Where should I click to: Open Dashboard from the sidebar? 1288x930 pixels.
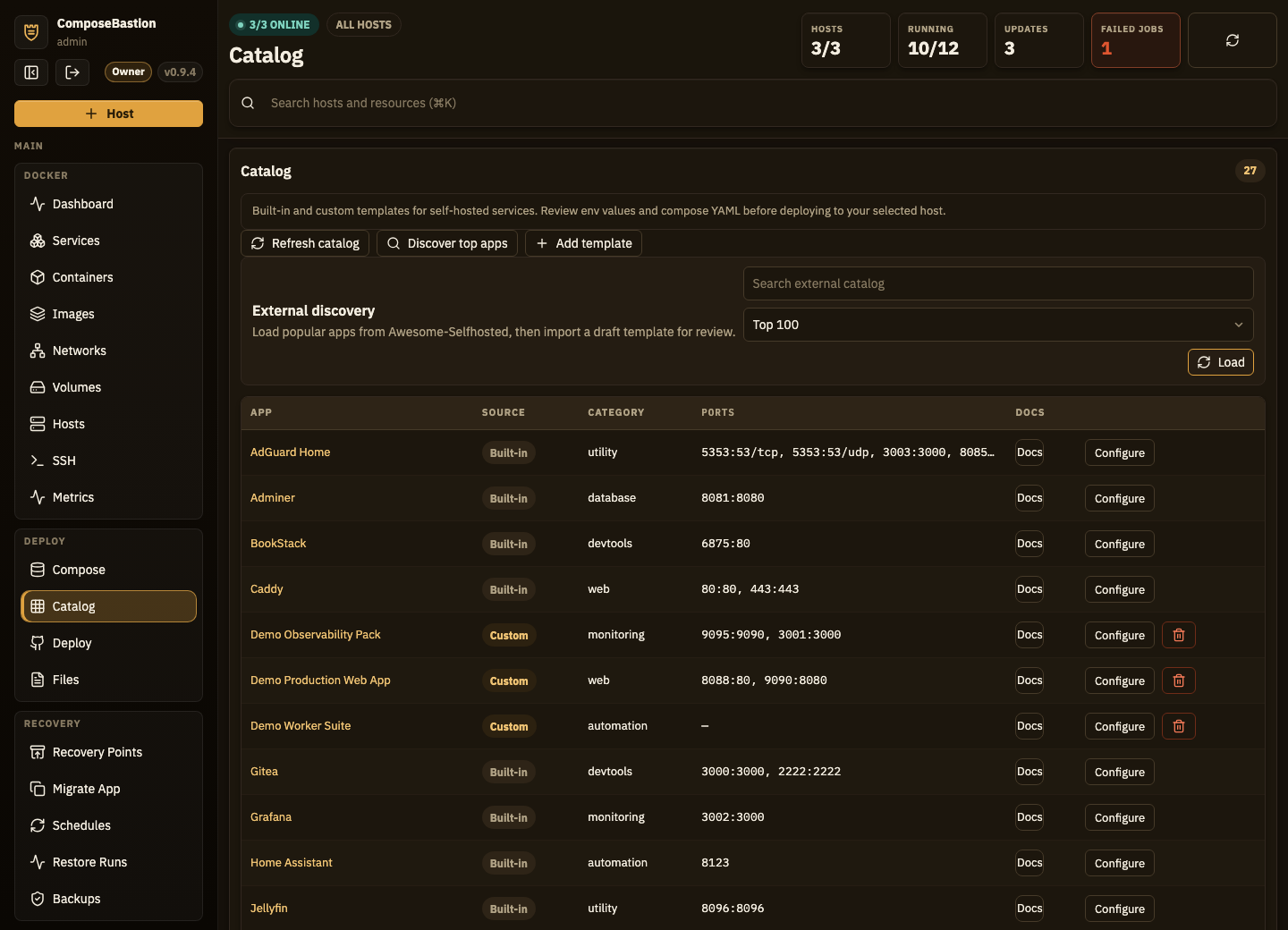click(108, 204)
